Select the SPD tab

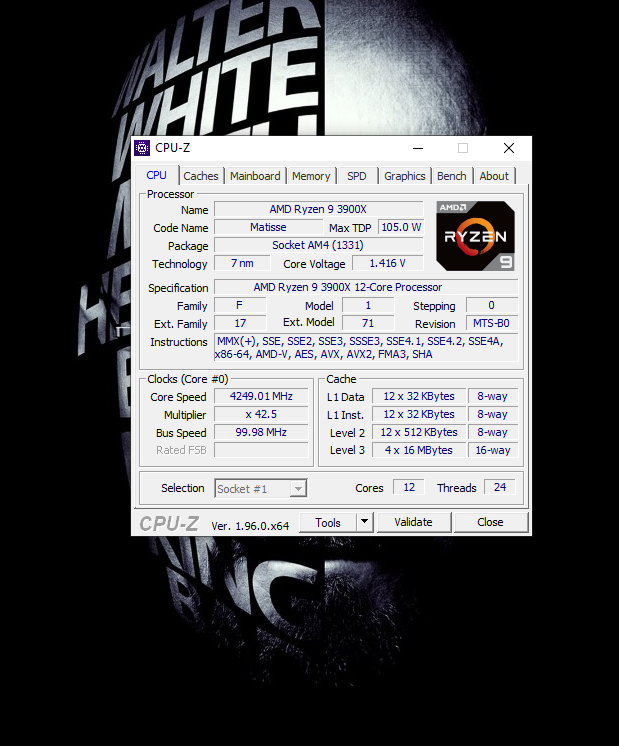pyautogui.click(x=357, y=176)
